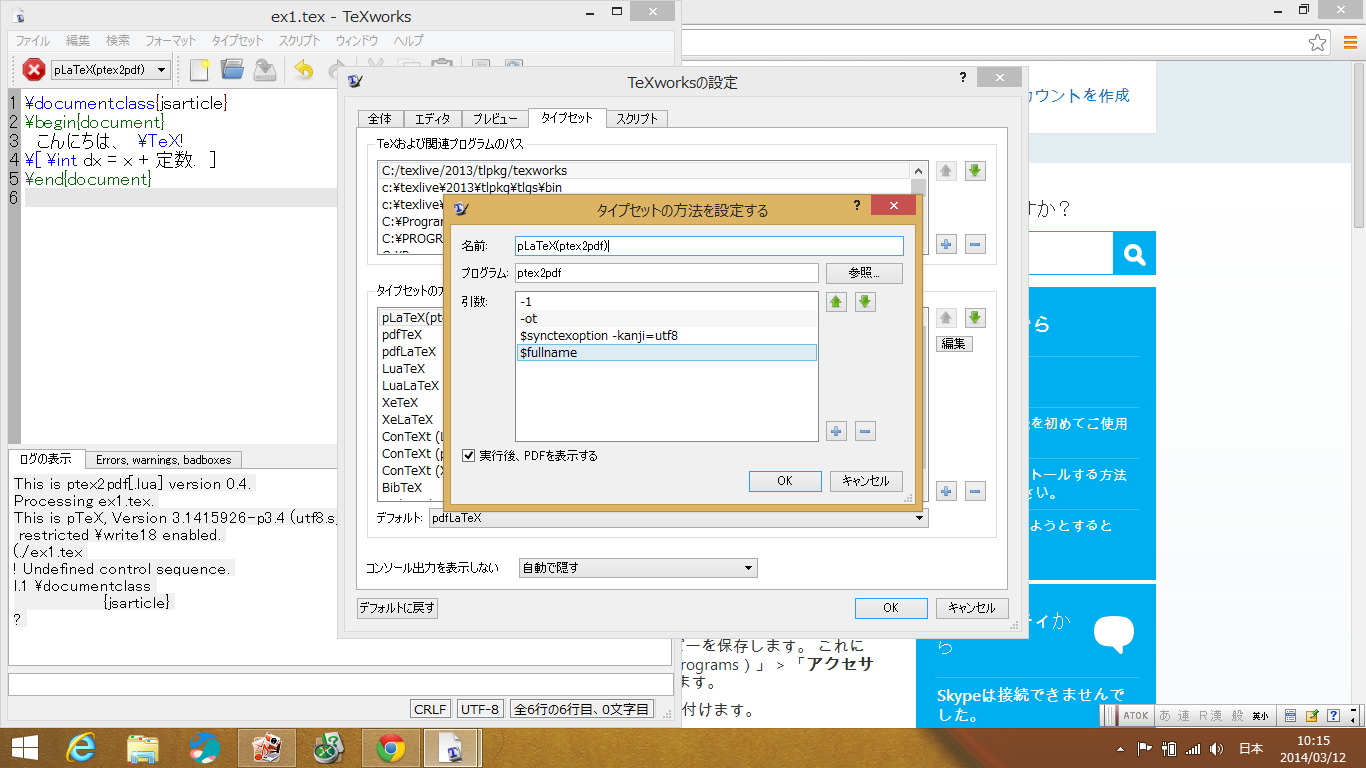Click the browser search magnifier icon
This screenshot has width=1366, height=768.
click(x=1134, y=254)
